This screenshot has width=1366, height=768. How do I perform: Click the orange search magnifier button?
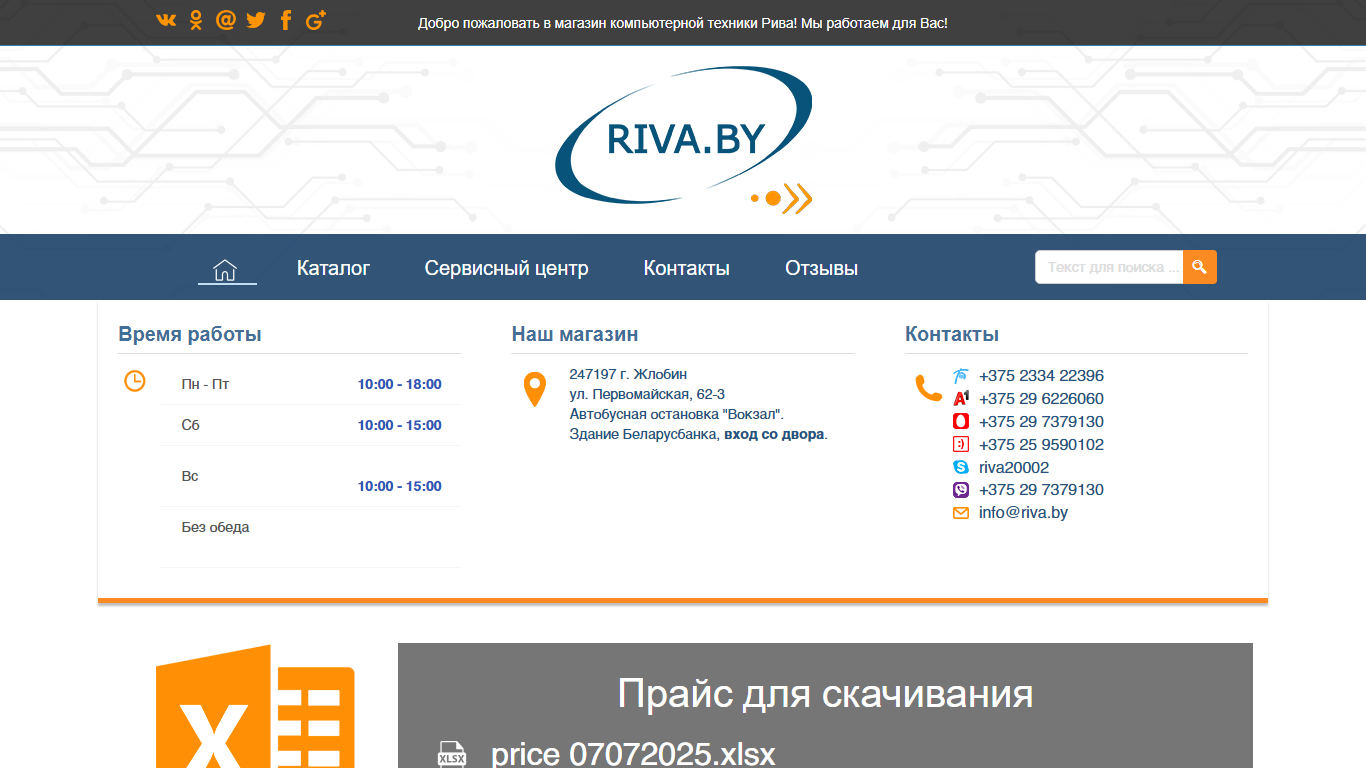[1200, 267]
